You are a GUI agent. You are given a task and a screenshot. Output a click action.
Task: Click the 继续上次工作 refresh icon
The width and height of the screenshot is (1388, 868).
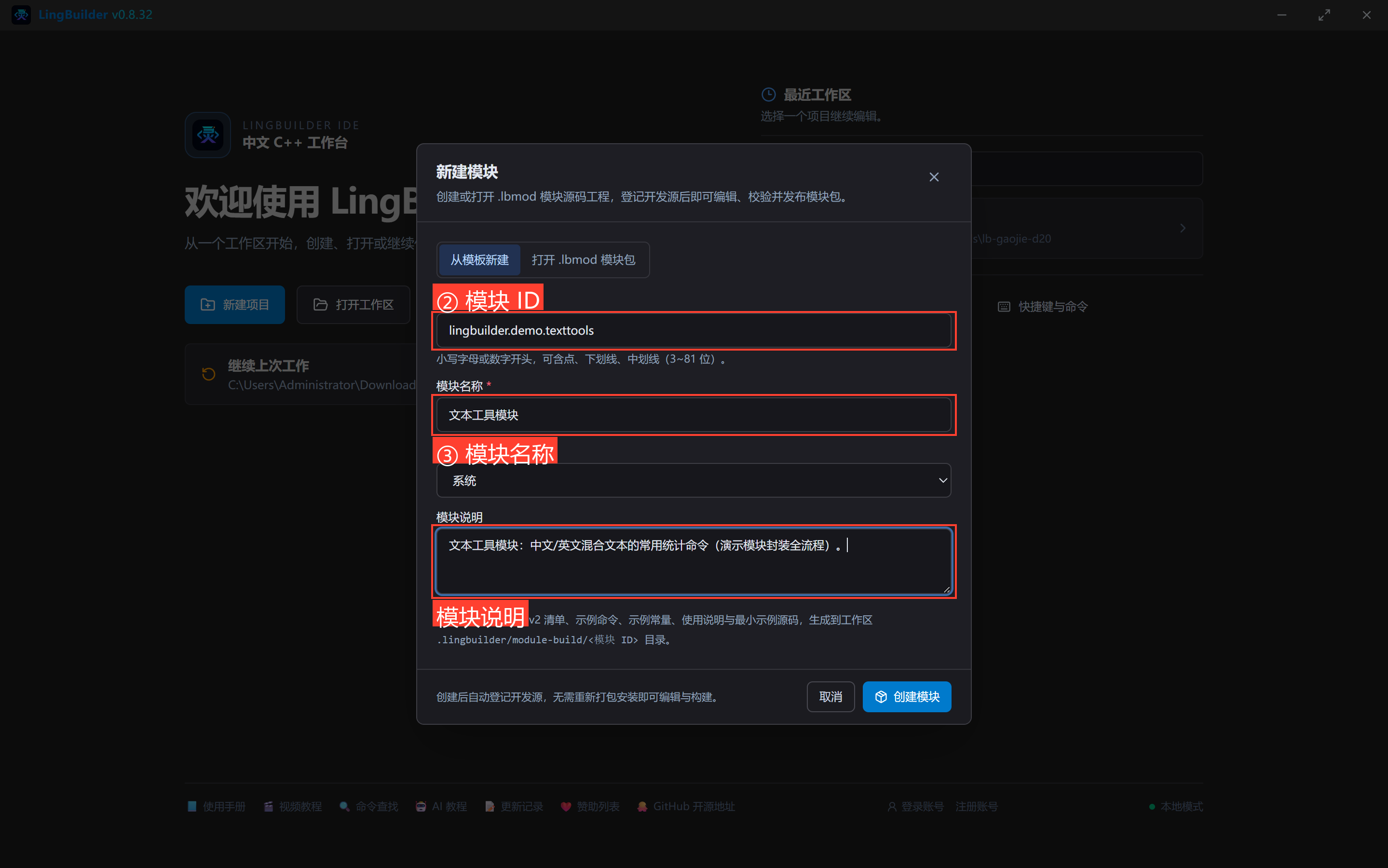(208, 374)
